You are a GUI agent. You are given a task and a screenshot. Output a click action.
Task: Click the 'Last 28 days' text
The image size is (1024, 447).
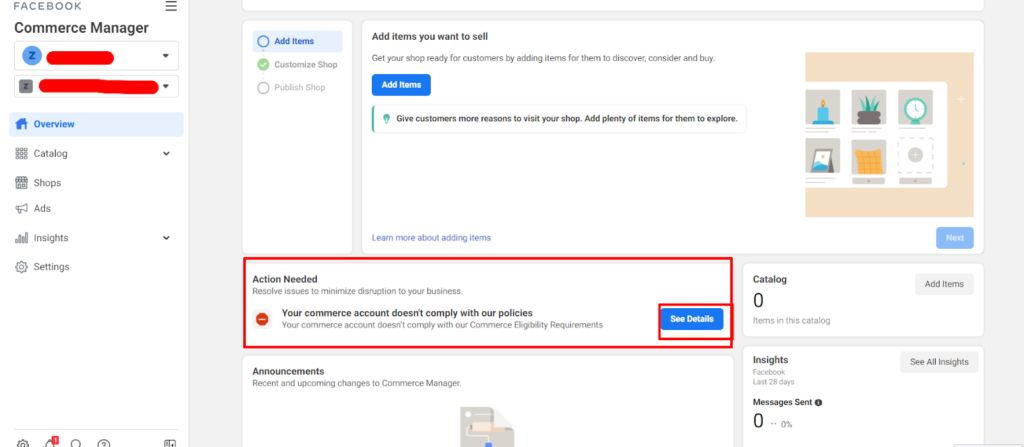tap(773, 382)
